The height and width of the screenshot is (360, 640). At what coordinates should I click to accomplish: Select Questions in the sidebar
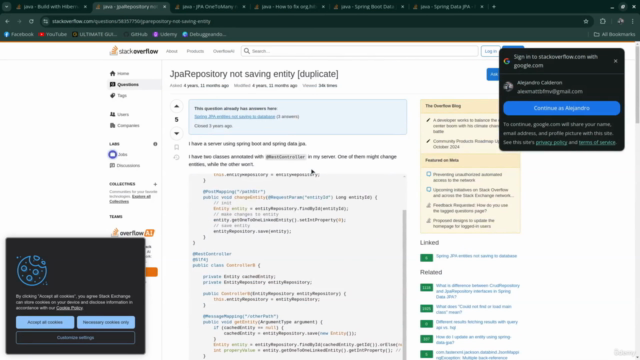click(128, 84)
